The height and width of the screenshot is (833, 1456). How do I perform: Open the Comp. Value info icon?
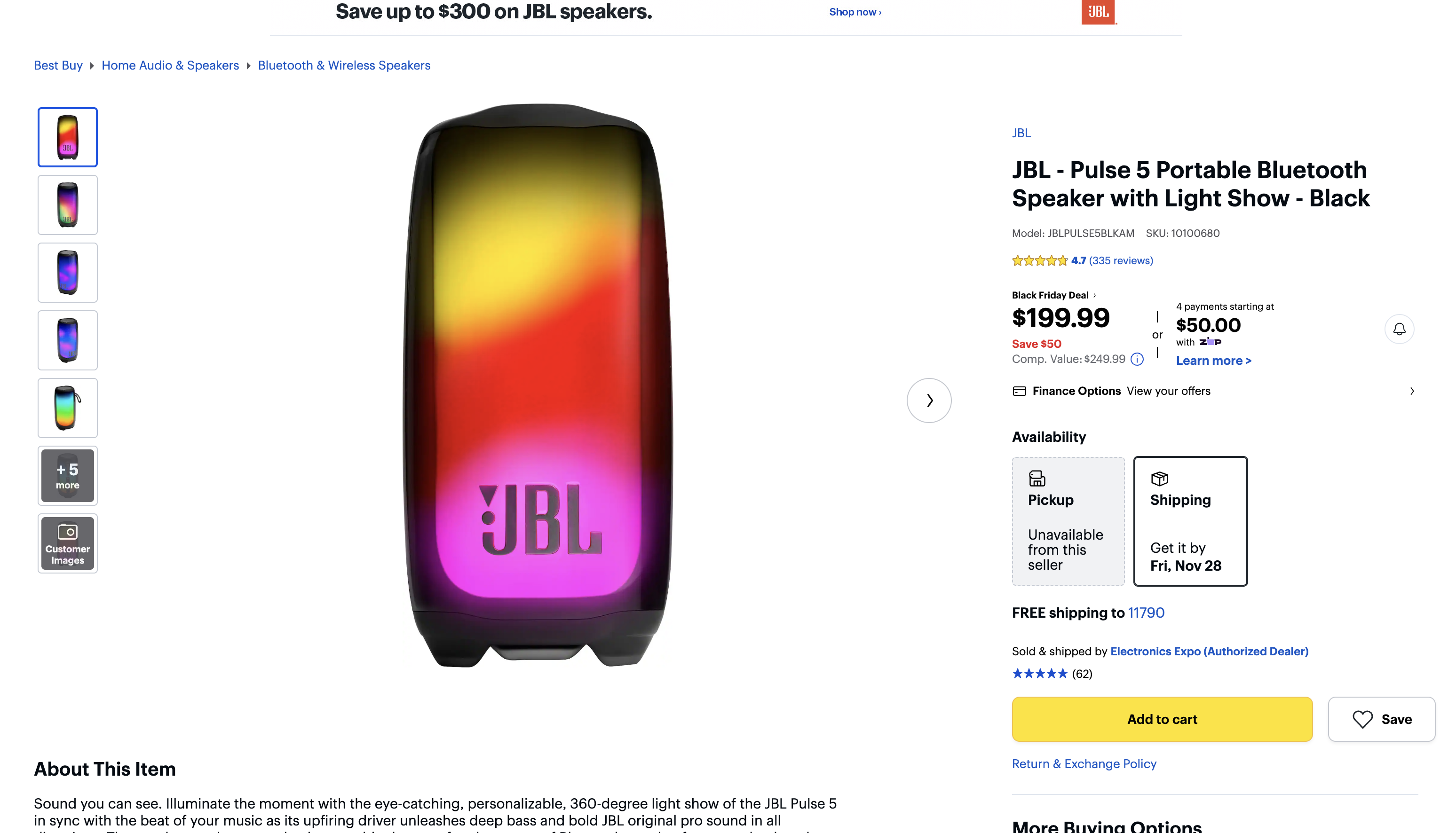1137,359
